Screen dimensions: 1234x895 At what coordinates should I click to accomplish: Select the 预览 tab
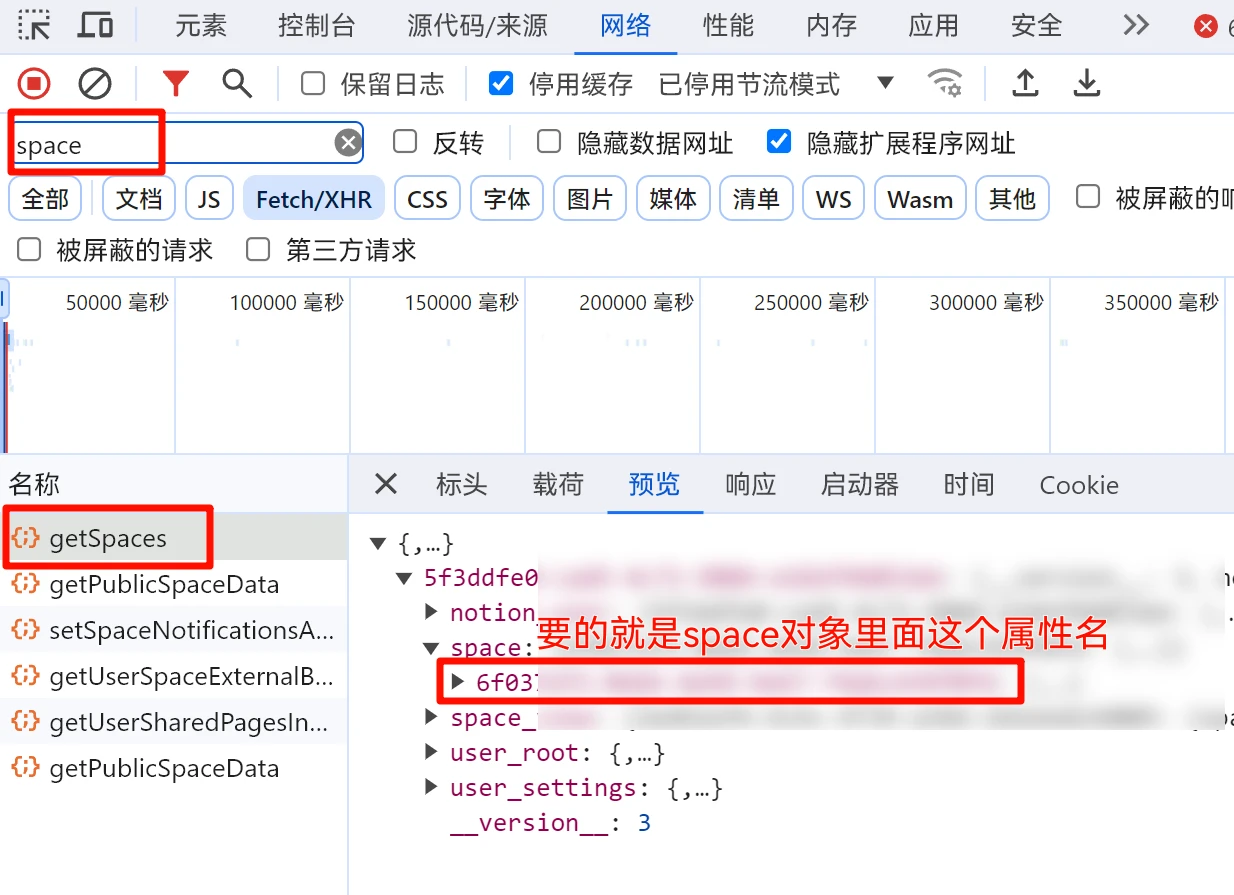point(655,485)
